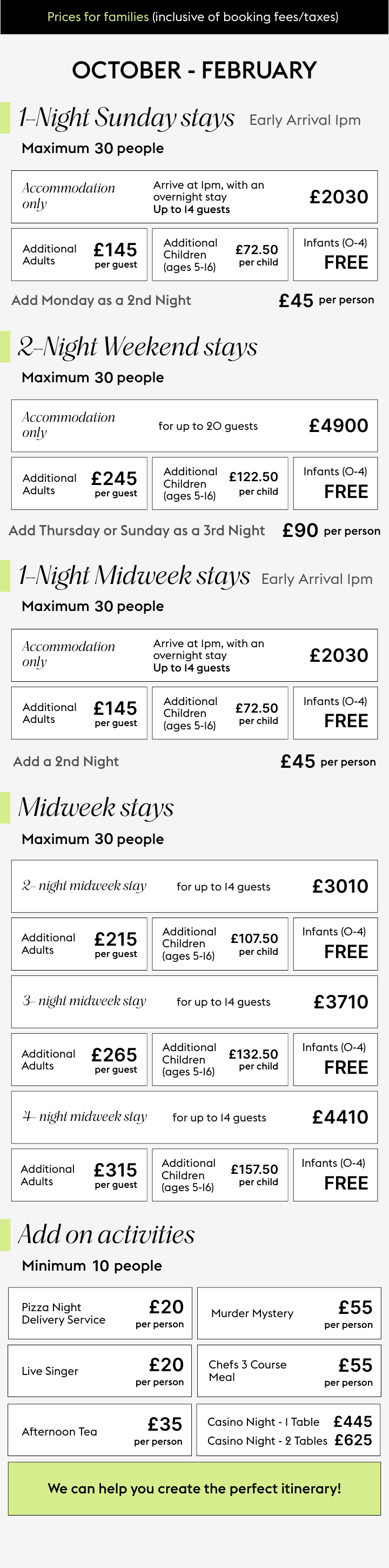This screenshot has height=1568, width=389.
Task: Click "Add Thursday or Sunday as a 3rd Night"
Action: tap(137, 530)
